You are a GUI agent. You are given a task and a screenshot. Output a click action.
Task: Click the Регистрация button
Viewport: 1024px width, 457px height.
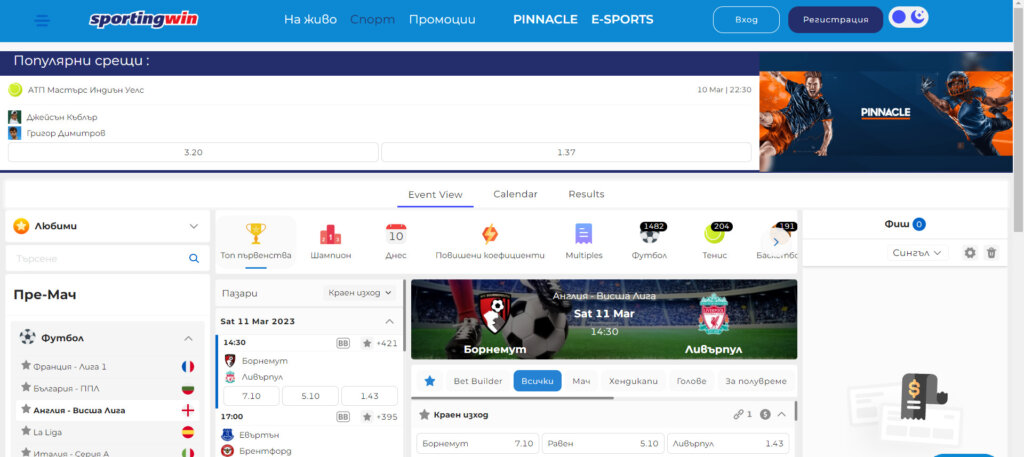click(x=835, y=20)
